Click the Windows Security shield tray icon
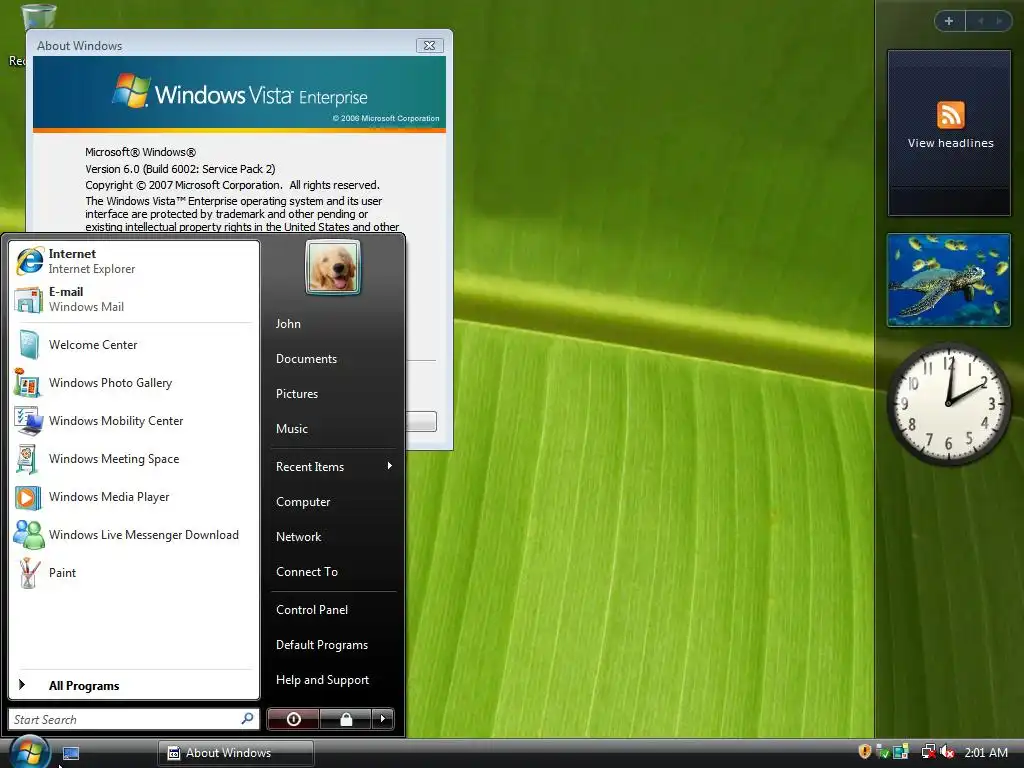The image size is (1024, 768). (x=865, y=752)
